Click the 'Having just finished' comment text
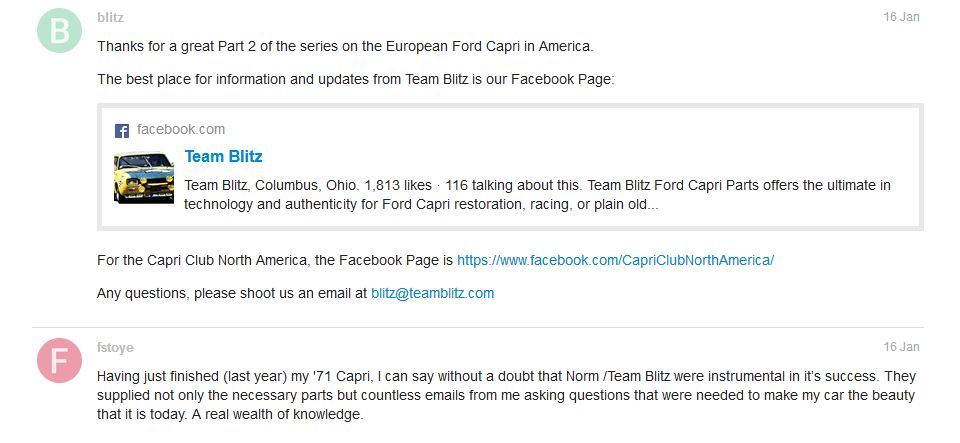 506,395
